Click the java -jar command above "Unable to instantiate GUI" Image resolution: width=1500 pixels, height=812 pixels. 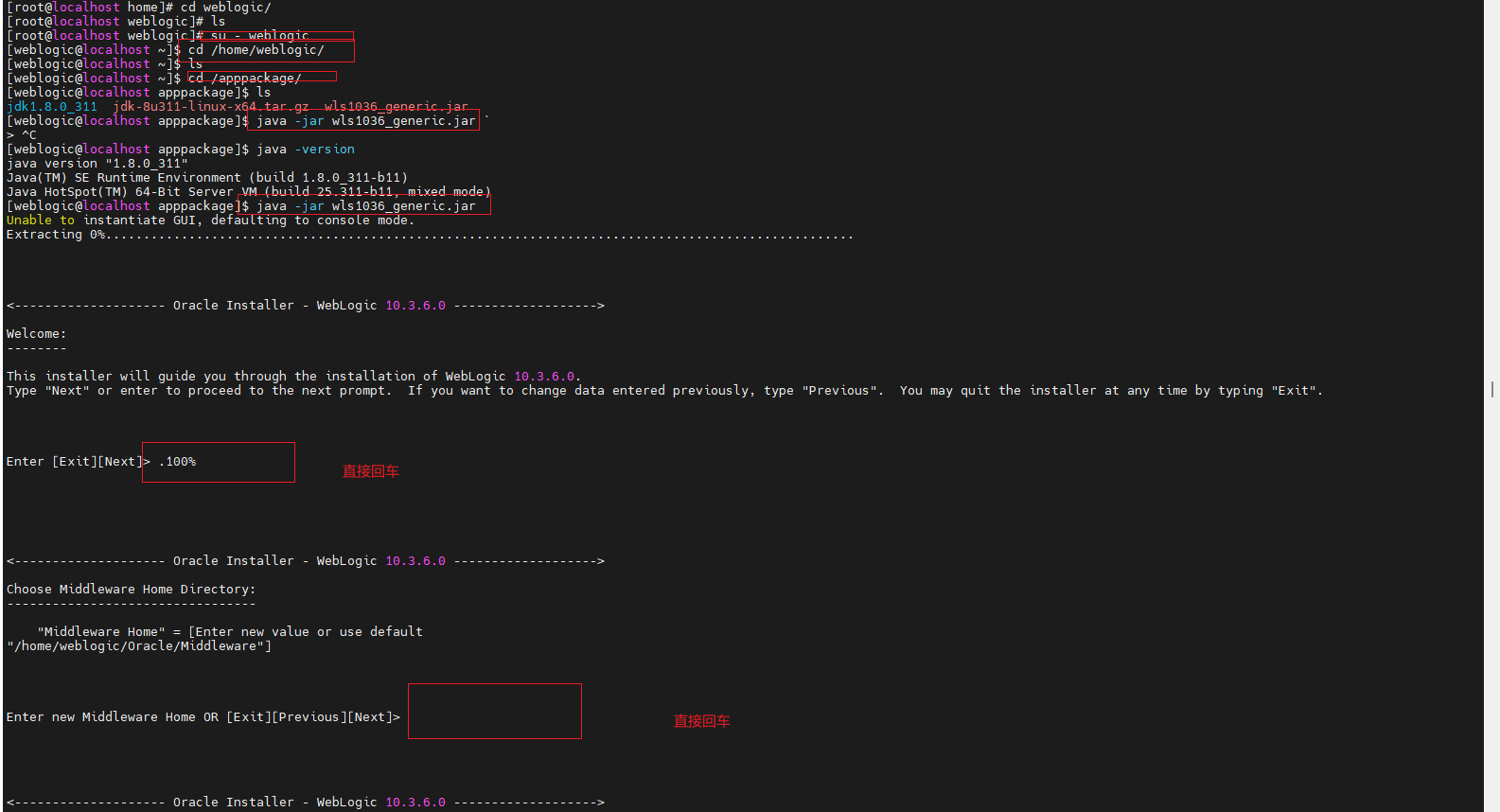(x=366, y=206)
